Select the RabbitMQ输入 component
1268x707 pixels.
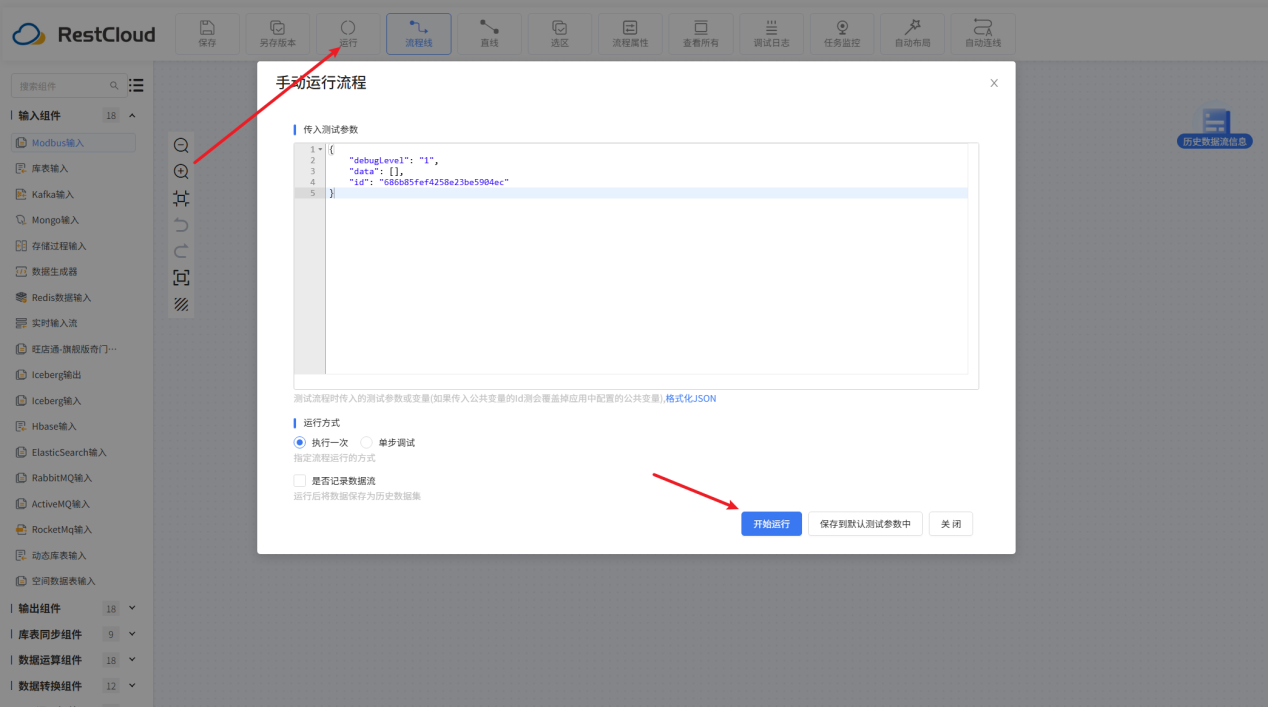(73, 478)
